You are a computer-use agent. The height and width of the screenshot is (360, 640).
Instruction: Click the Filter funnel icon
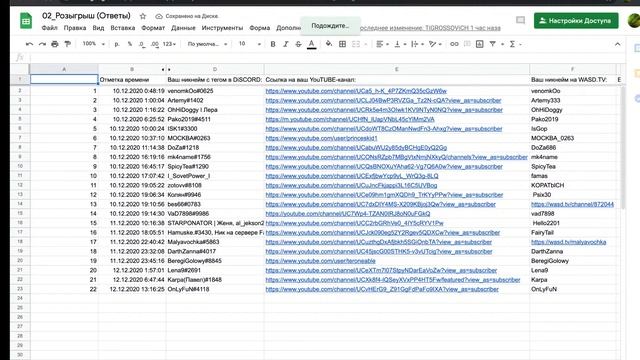click(493, 44)
